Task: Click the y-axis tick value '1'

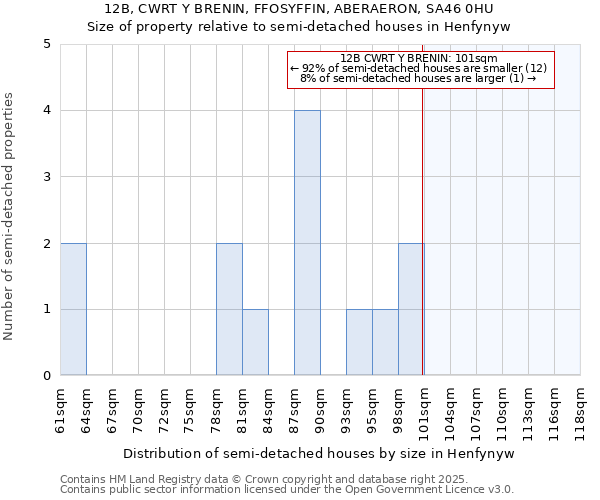Action: (x=47, y=309)
